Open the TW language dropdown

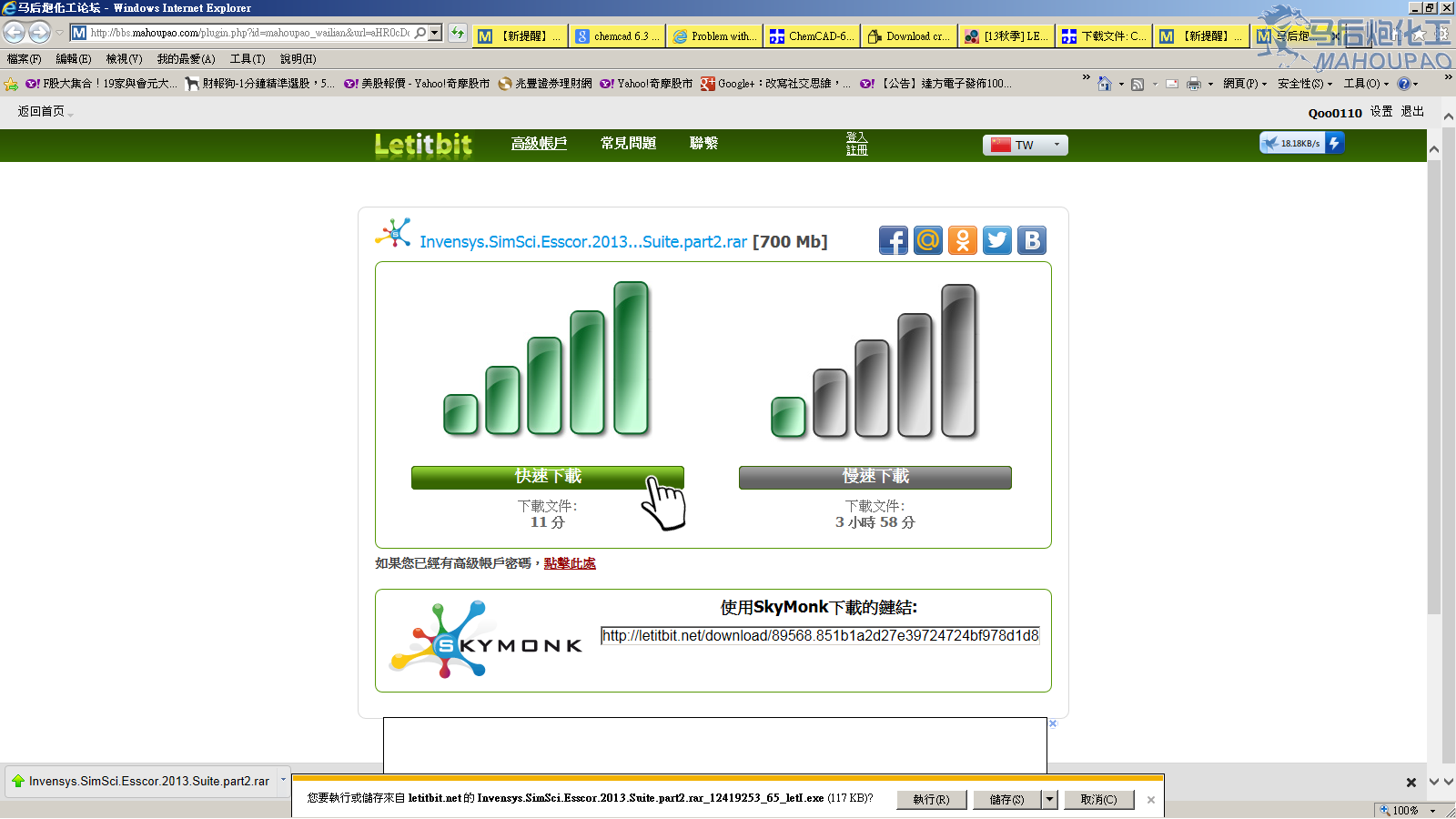click(1025, 145)
